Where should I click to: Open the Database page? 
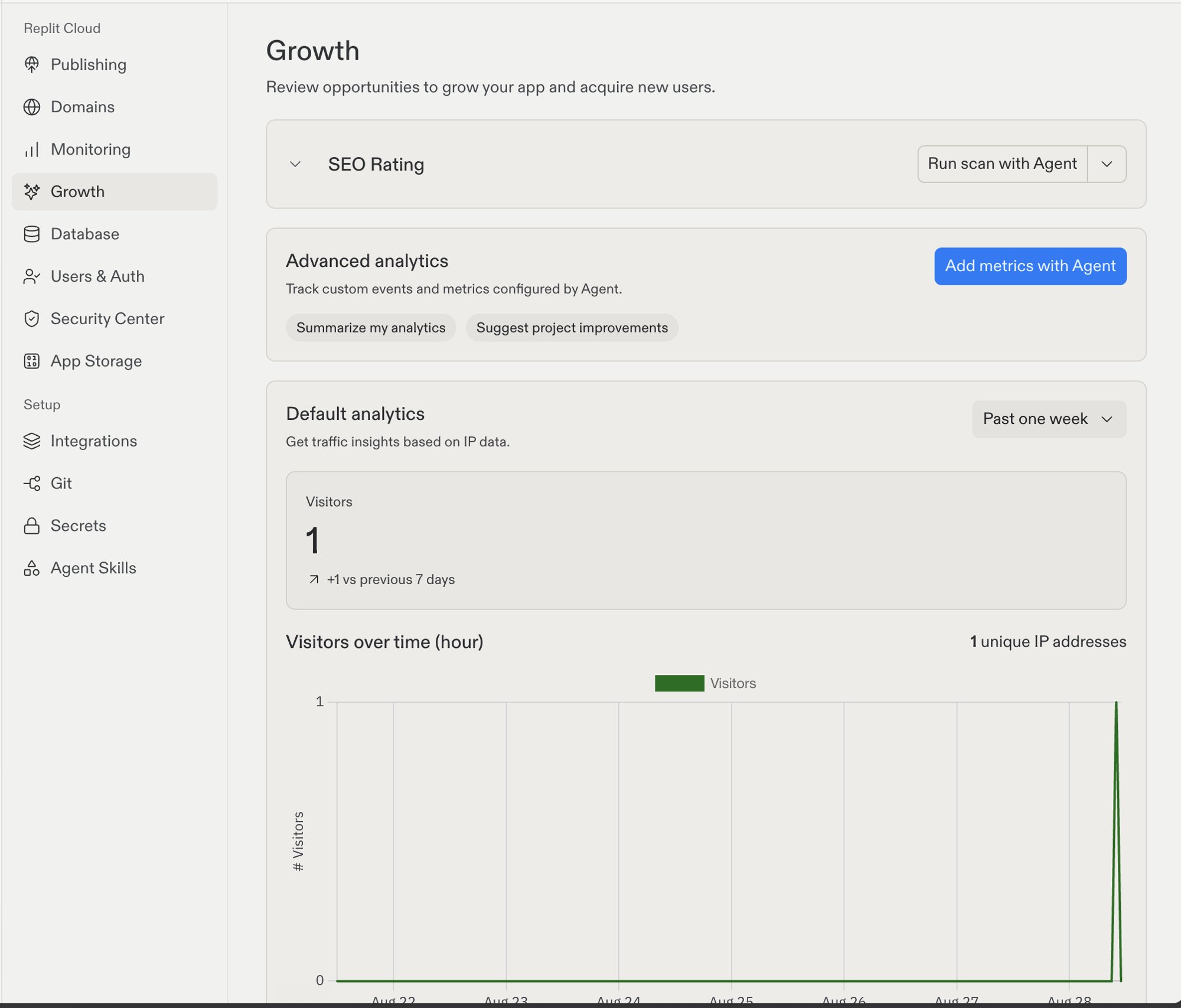pyautogui.click(x=115, y=234)
